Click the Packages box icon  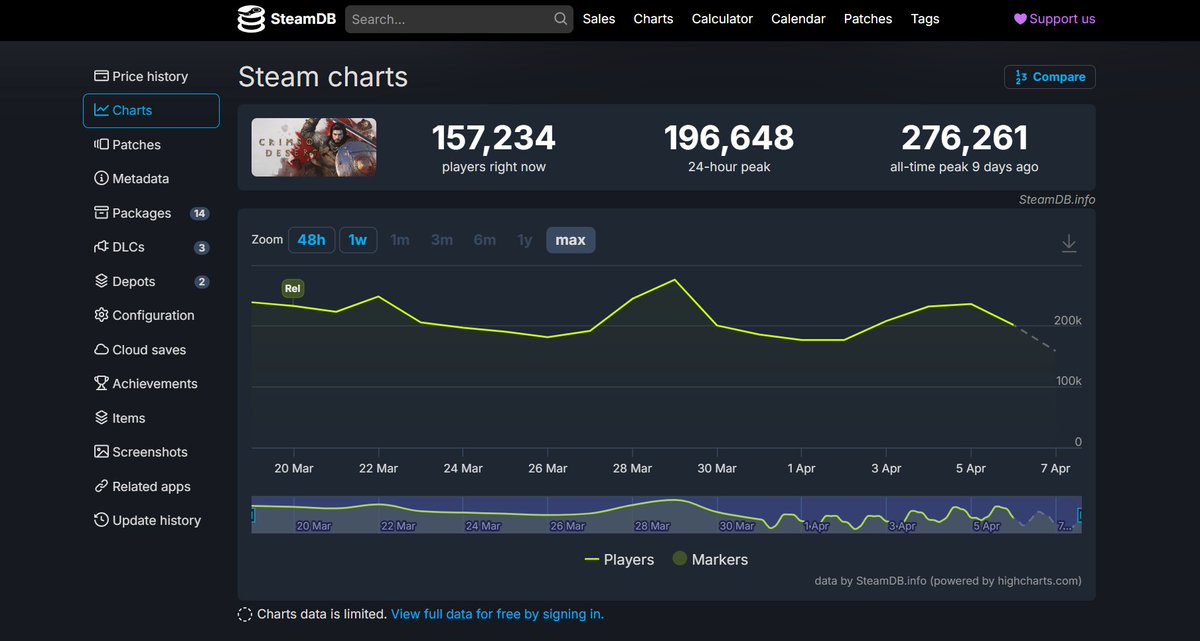pyautogui.click(x=101, y=213)
